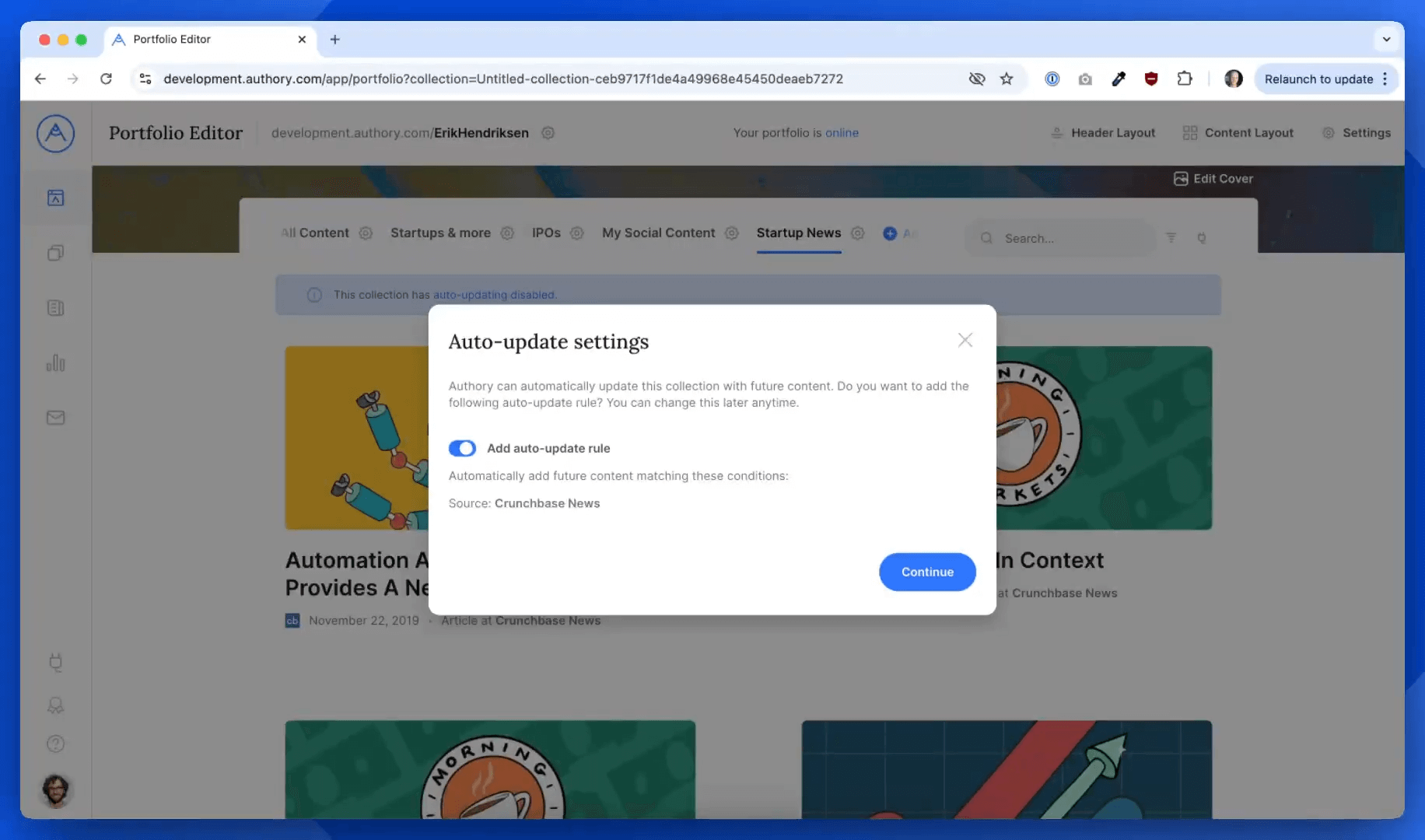
Task: Toggle the Add auto-update rule switch
Action: tap(462, 448)
